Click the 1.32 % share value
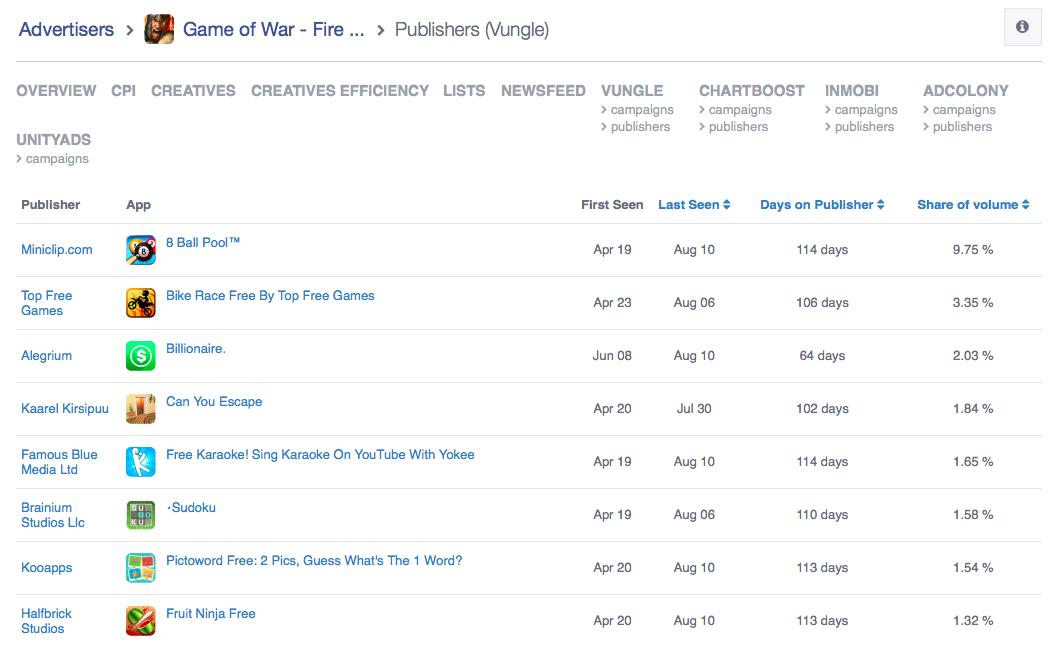This screenshot has height=645, width=1055. (973, 621)
